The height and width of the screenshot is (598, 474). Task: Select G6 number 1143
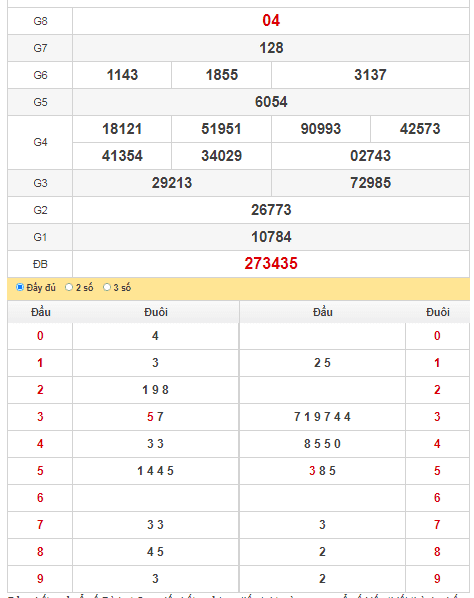[122, 75]
